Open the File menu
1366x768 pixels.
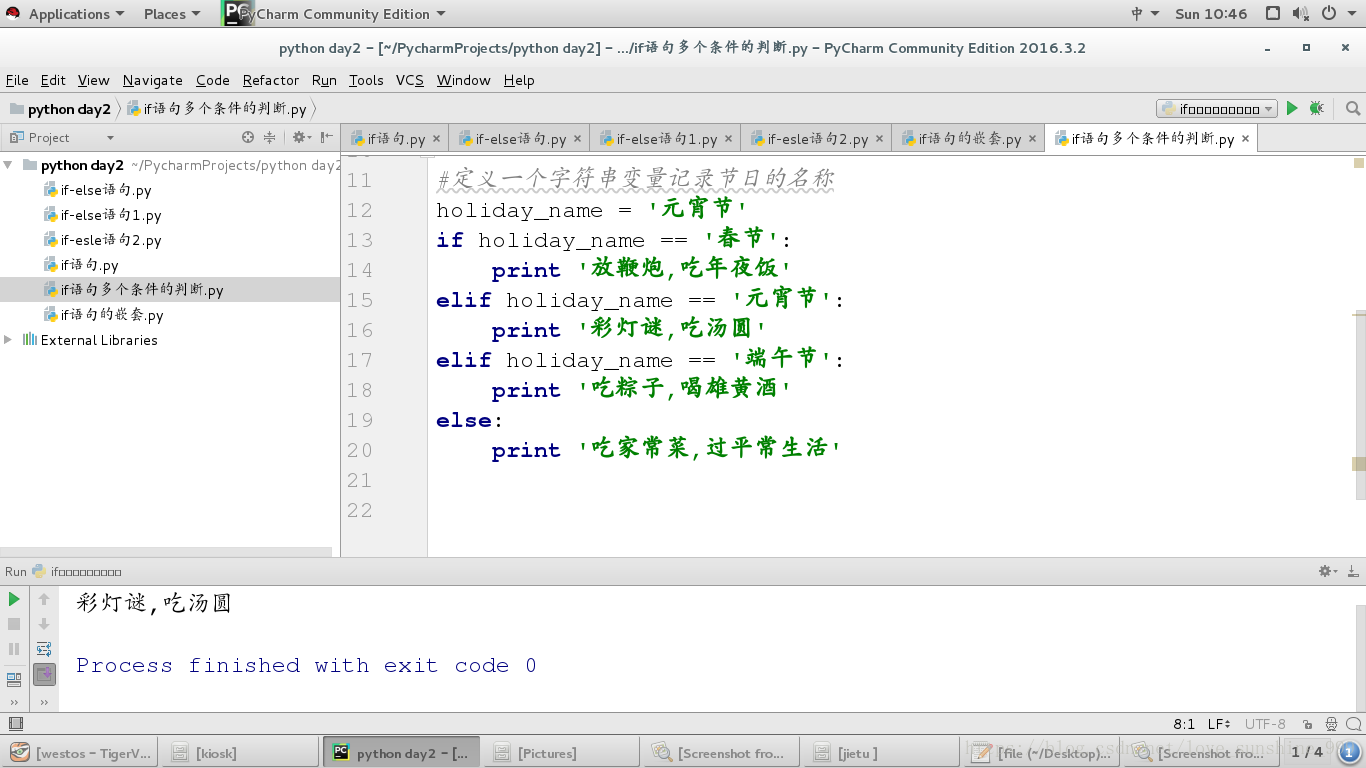coord(17,80)
